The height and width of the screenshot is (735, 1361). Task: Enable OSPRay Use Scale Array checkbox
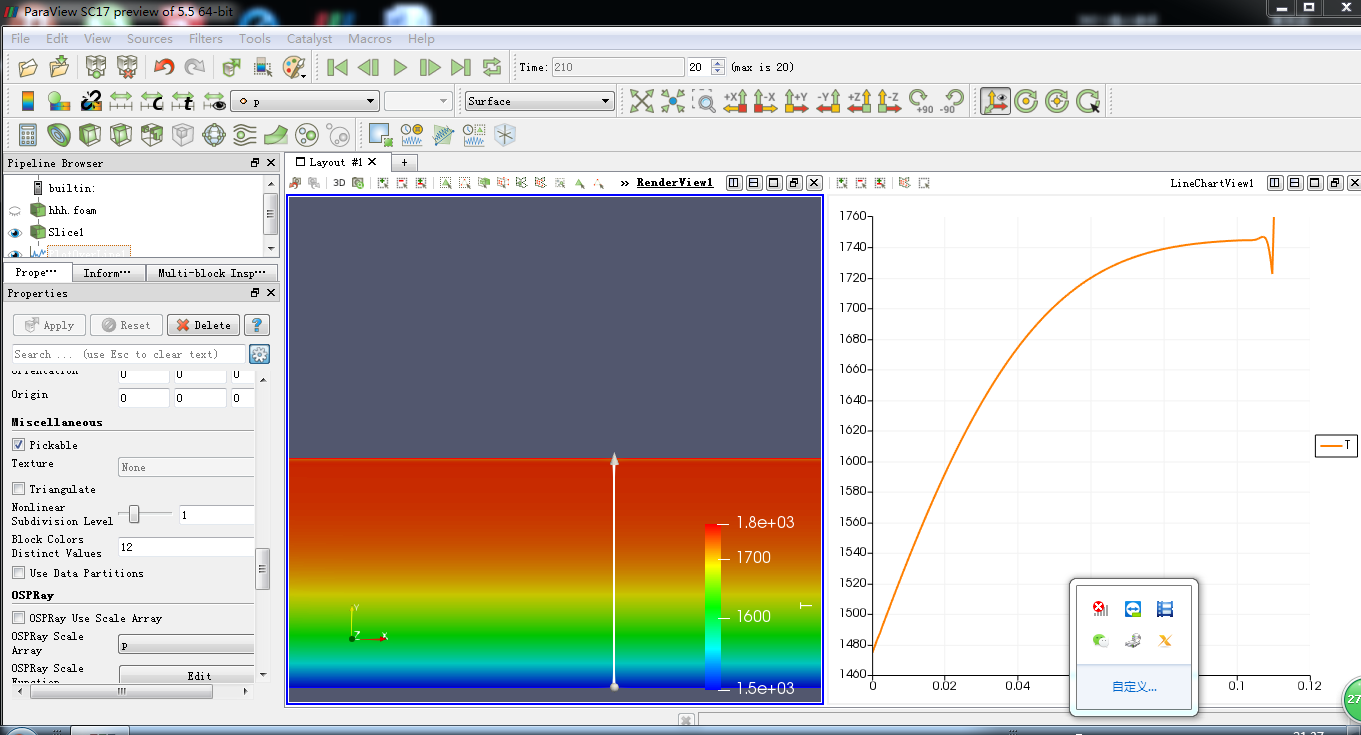[18, 618]
